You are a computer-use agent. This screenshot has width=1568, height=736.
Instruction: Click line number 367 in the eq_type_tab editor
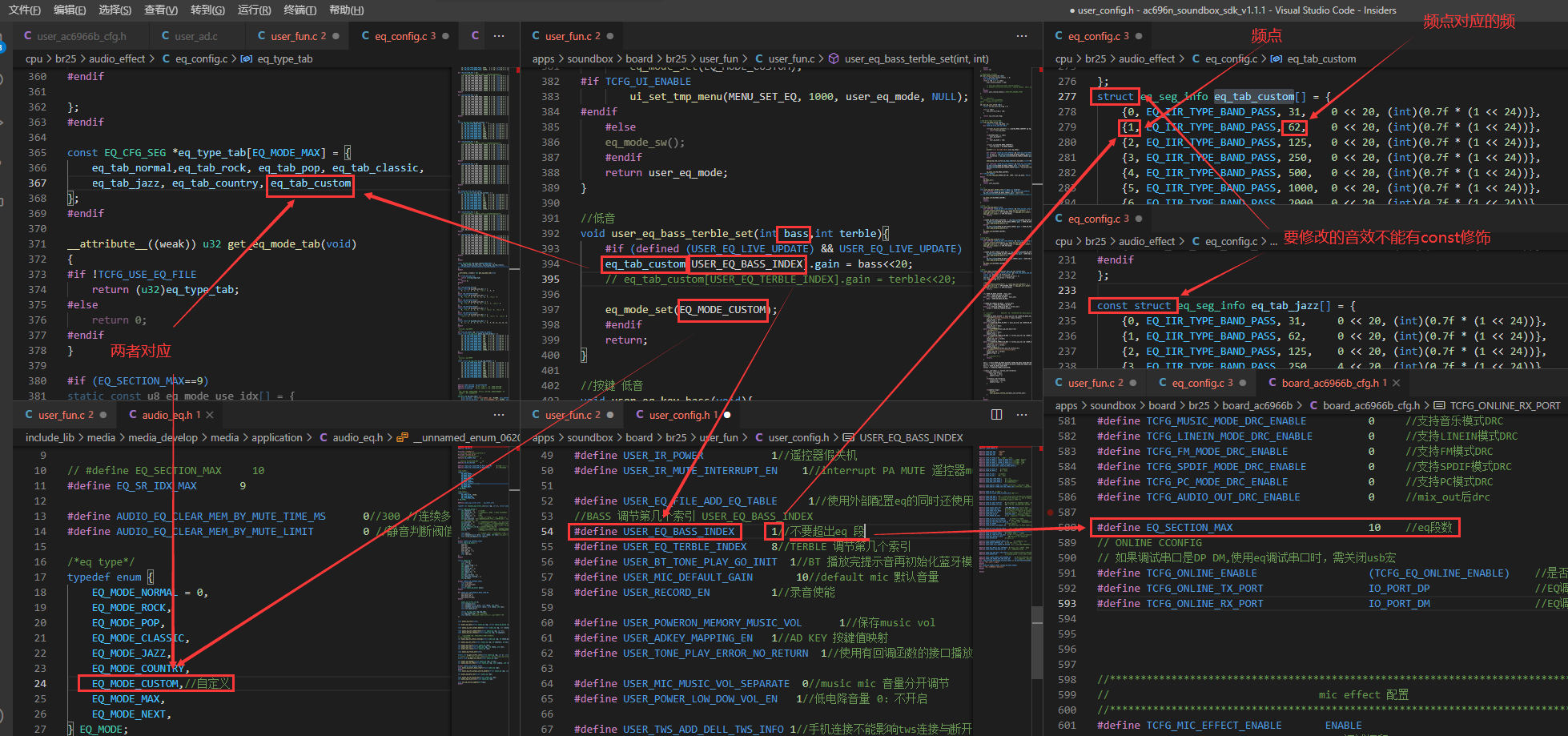pos(38,183)
